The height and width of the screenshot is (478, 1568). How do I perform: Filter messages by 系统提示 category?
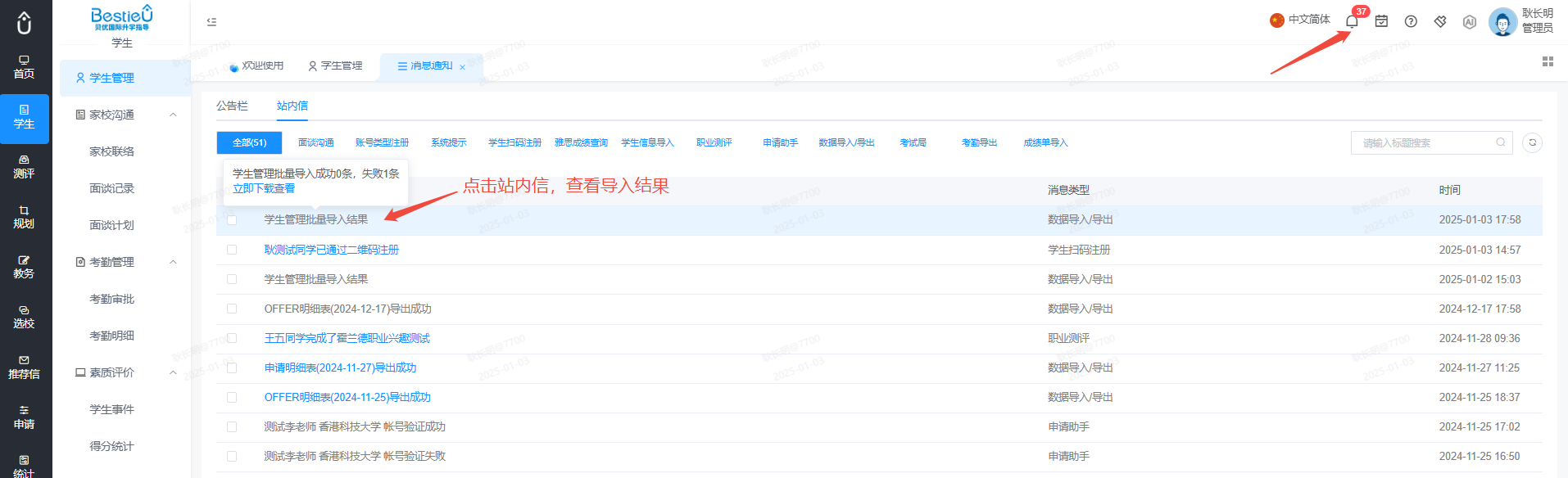pyautogui.click(x=449, y=142)
